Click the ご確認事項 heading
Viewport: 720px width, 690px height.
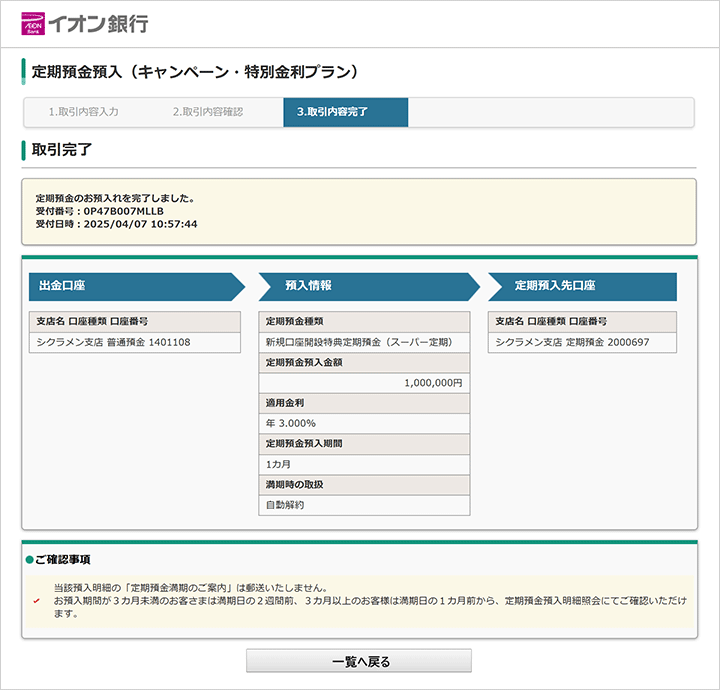62,560
